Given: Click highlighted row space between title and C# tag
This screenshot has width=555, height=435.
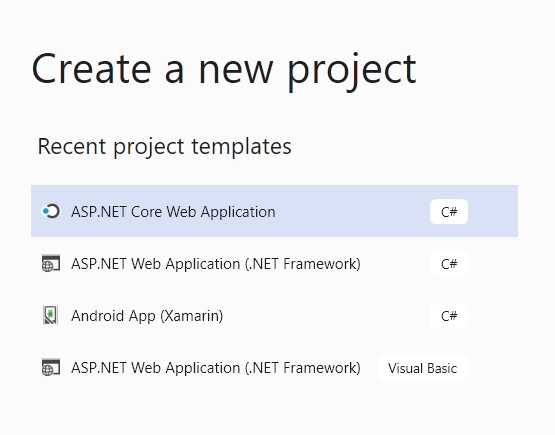Looking at the screenshot, I should (x=353, y=211).
